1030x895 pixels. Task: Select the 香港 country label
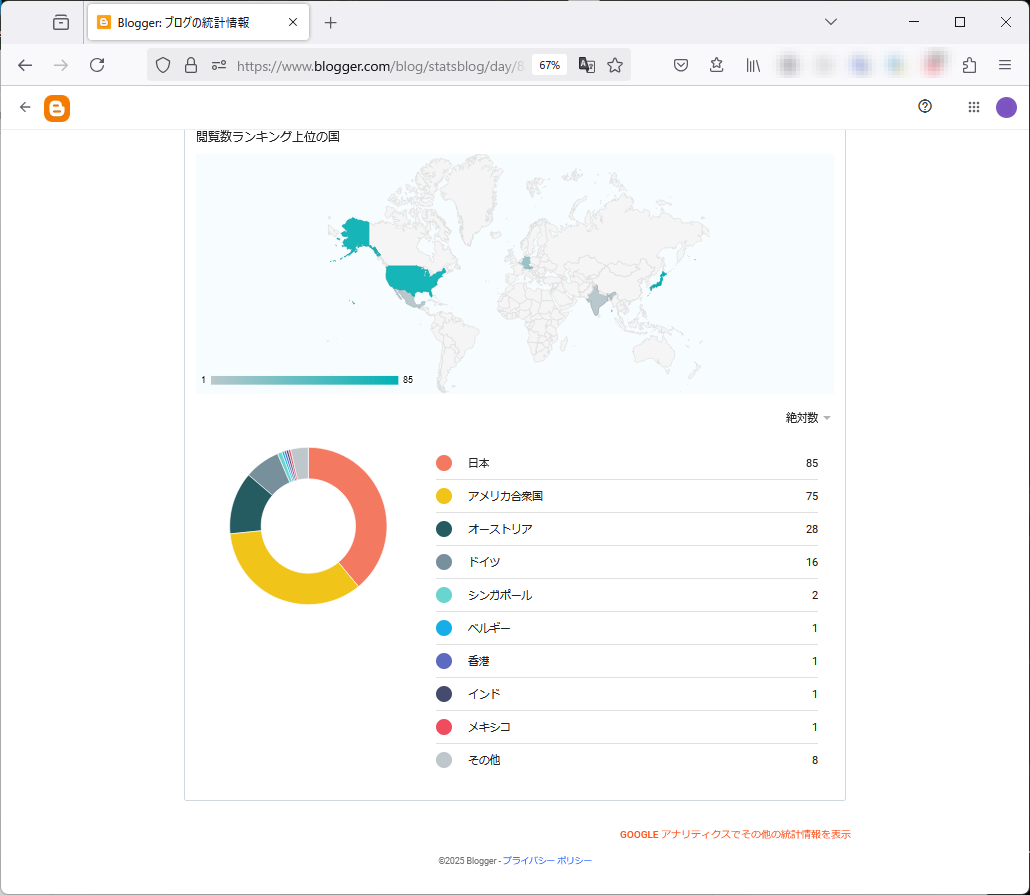478,661
